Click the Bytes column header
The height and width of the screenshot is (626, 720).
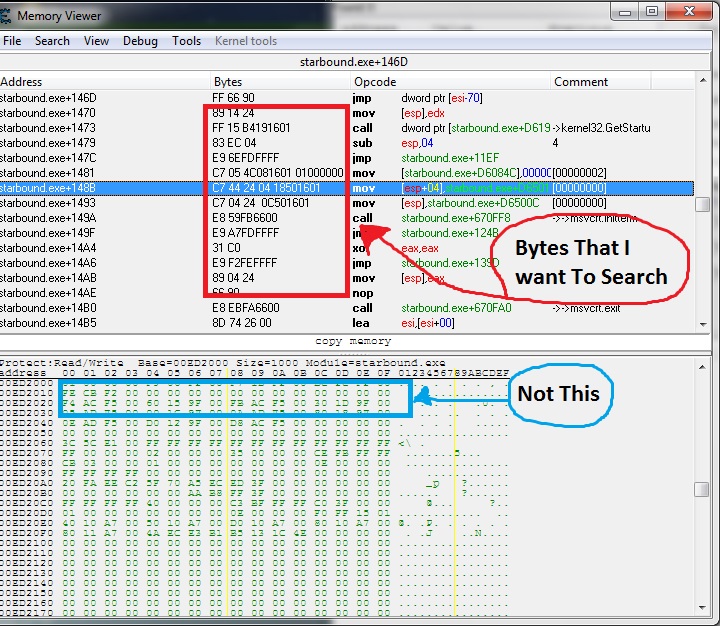click(x=280, y=82)
